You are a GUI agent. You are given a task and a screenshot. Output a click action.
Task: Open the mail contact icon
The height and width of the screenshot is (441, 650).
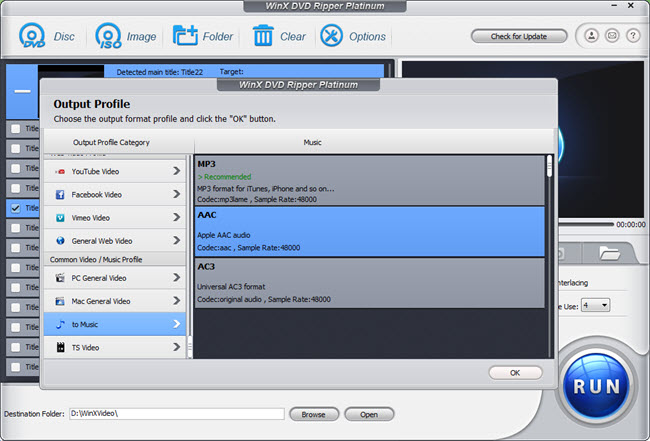coord(612,36)
